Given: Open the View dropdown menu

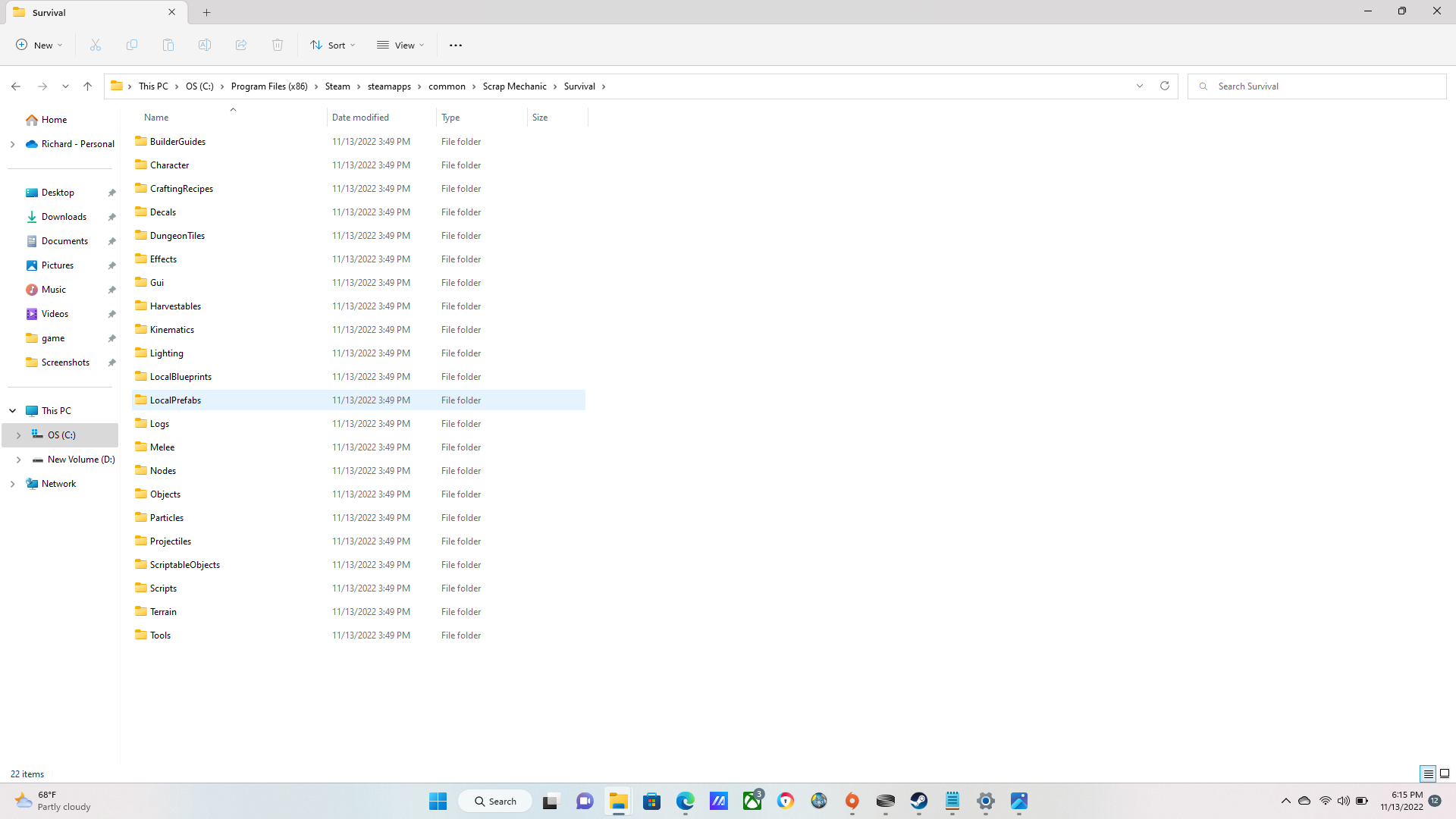Looking at the screenshot, I should [x=401, y=45].
